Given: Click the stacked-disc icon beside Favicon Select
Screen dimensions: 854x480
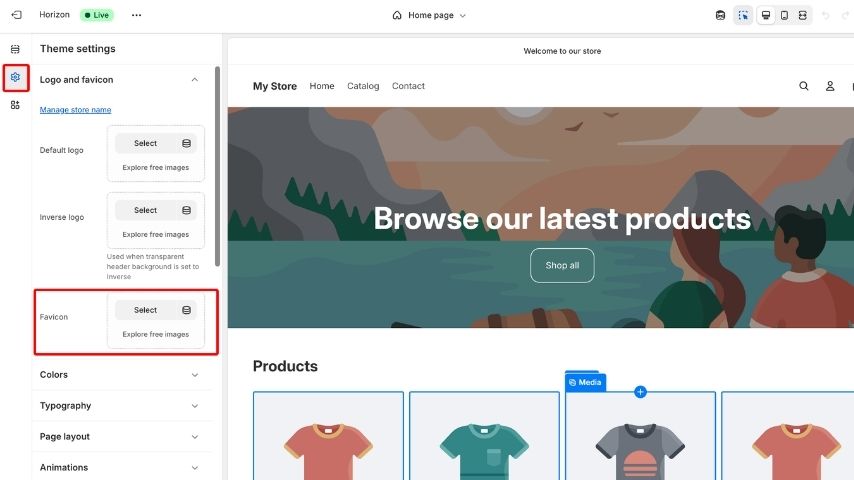Looking at the screenshot, I should pos(186,310).
